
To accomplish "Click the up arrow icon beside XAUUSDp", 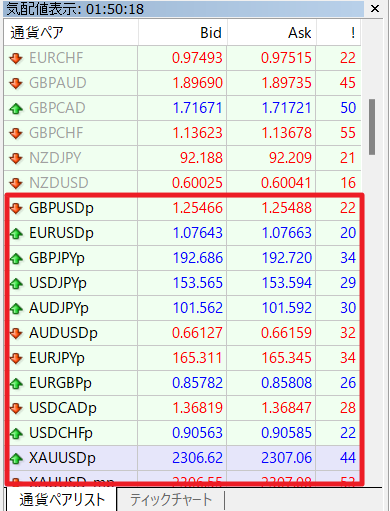I will tap(16, 458).
